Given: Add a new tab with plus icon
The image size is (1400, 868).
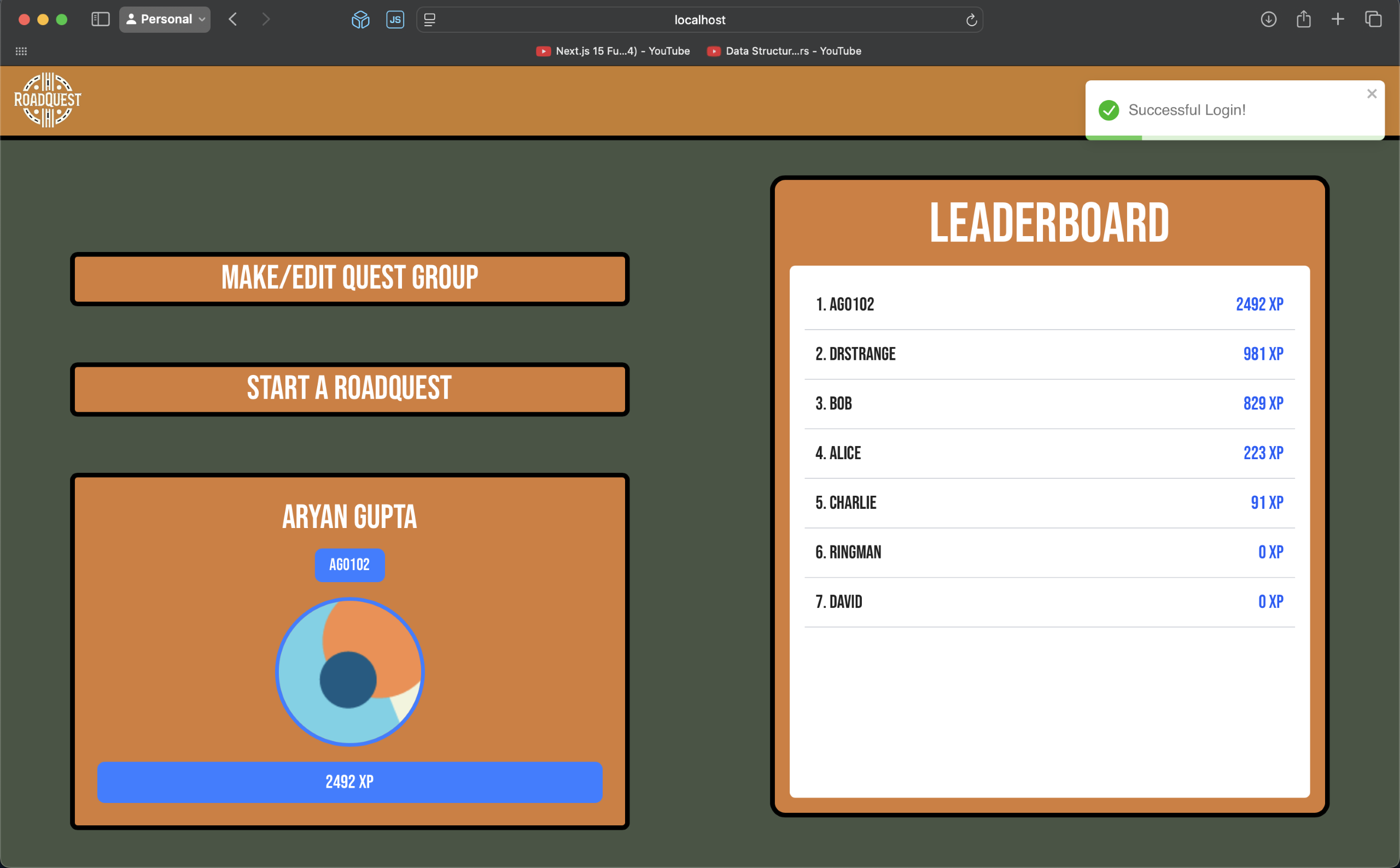Looking at the screenshot, I should pyautogui.click(x=1338, y=20).
